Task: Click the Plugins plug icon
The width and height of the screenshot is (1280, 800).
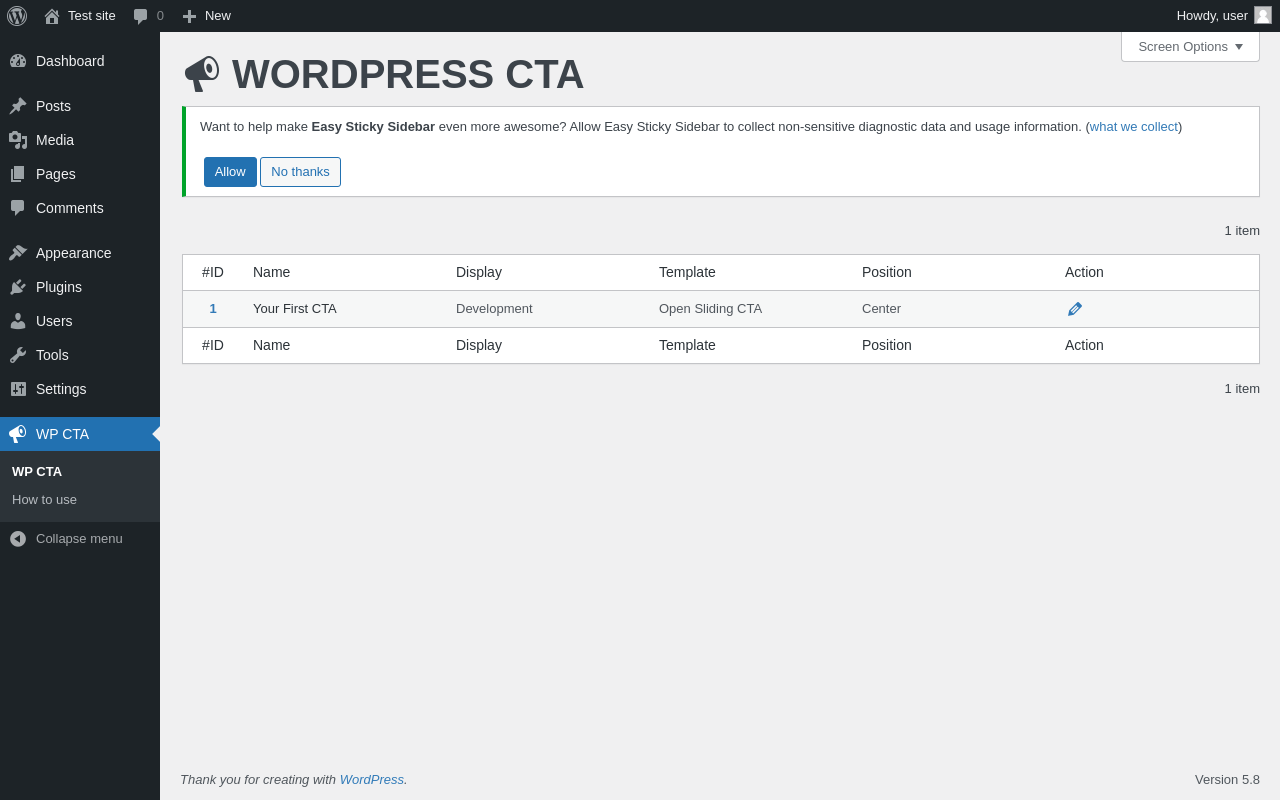Action: (18, 287)
